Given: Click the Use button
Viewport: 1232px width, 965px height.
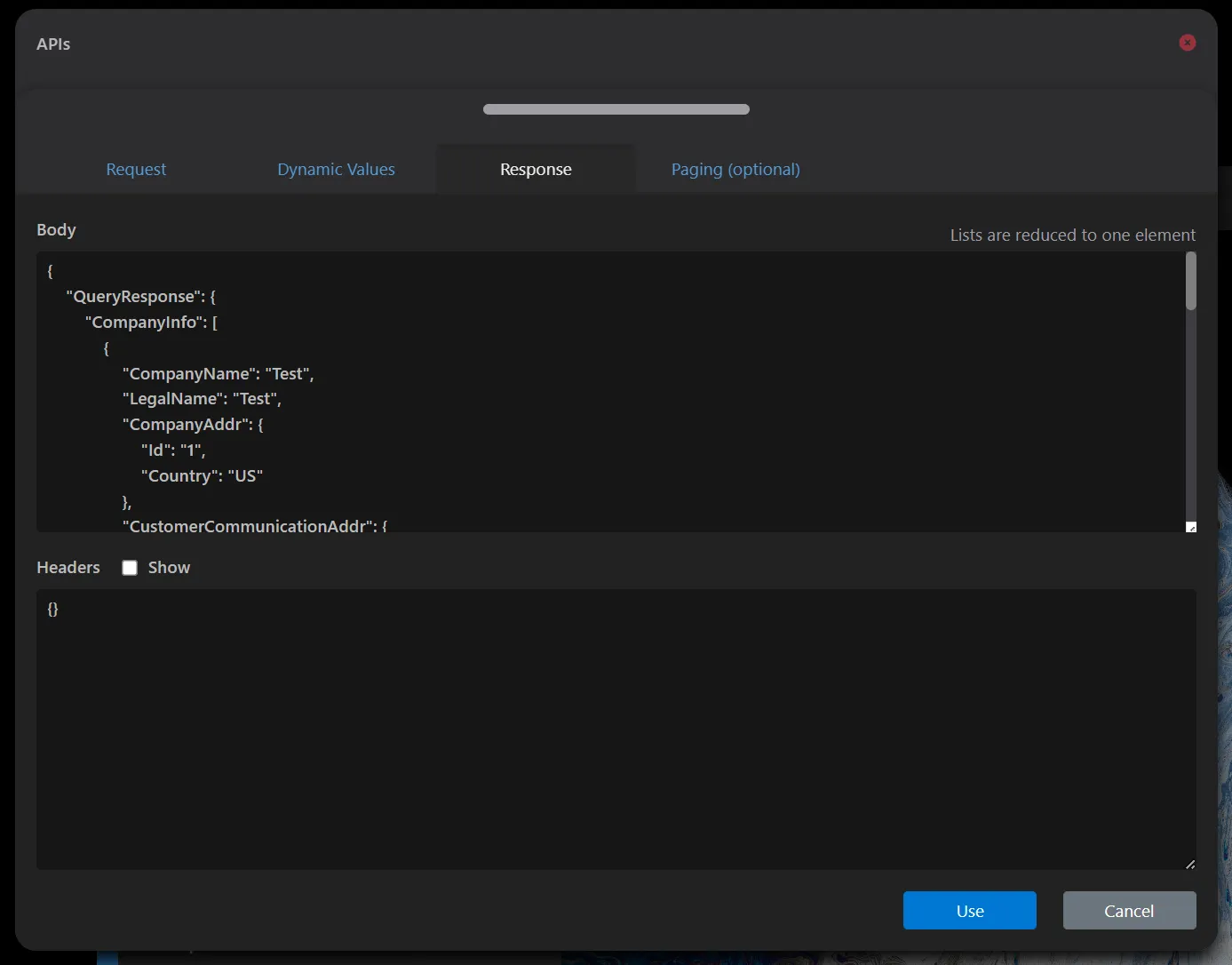Looking at the screenshot, I should (970, 911).
